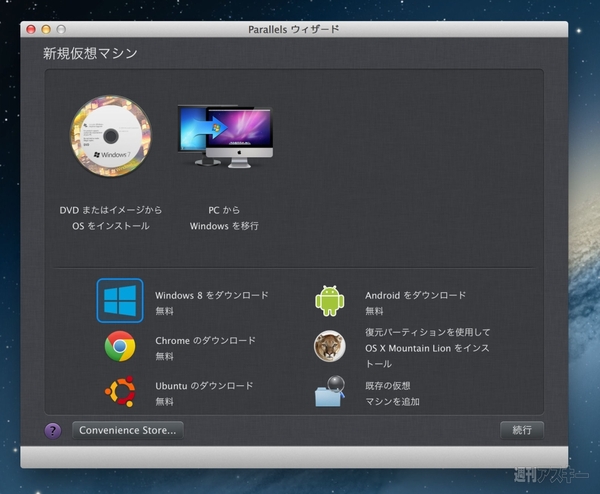Select the Mountain Lion icon
The height and width of the screenshot is (494, 600).
point(329,346)
